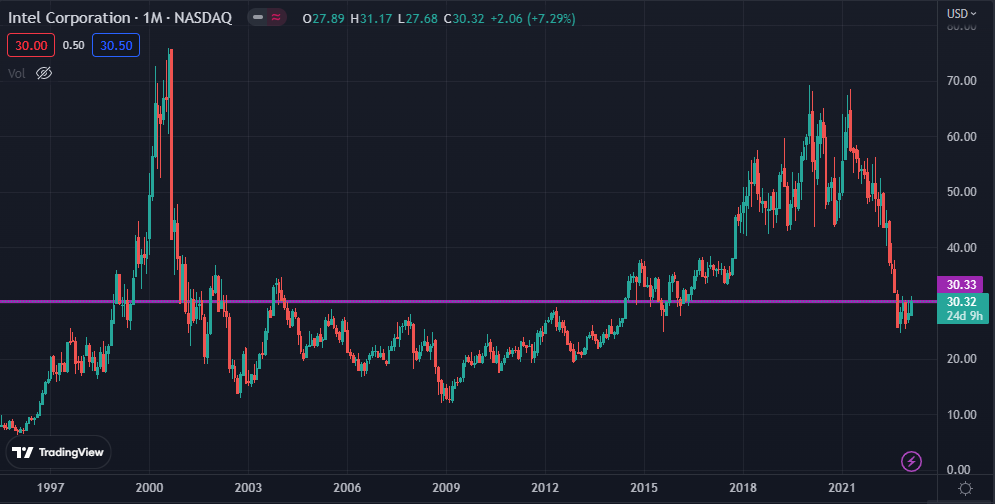Click the Intel Corporation · 1M · NASDAQ title

point(120,18)
